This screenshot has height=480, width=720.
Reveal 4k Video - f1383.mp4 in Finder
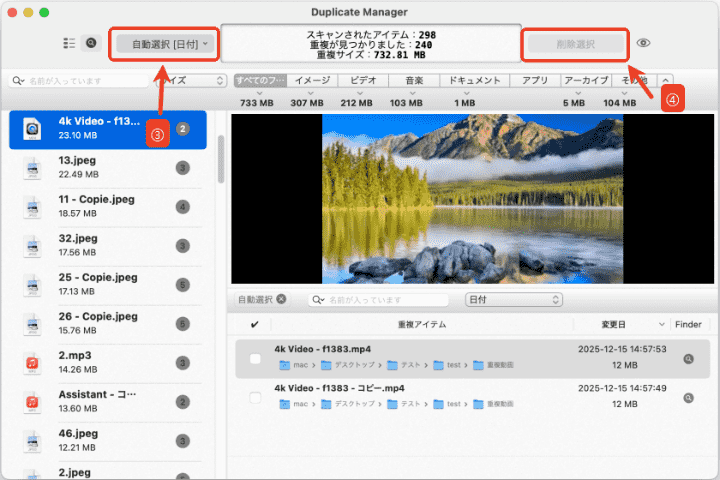tap(688, 358)
